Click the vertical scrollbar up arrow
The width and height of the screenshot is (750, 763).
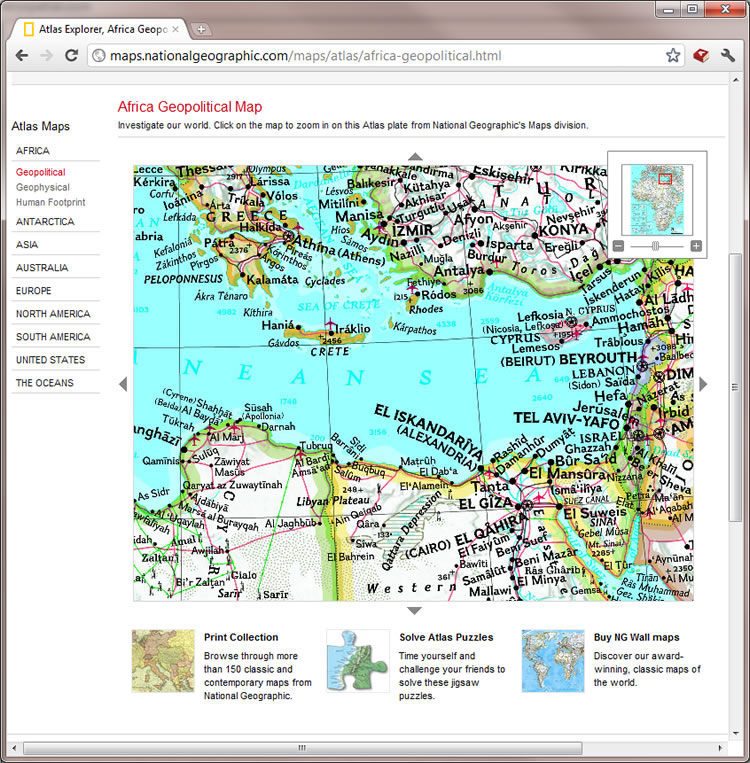(x=735, y=80)
